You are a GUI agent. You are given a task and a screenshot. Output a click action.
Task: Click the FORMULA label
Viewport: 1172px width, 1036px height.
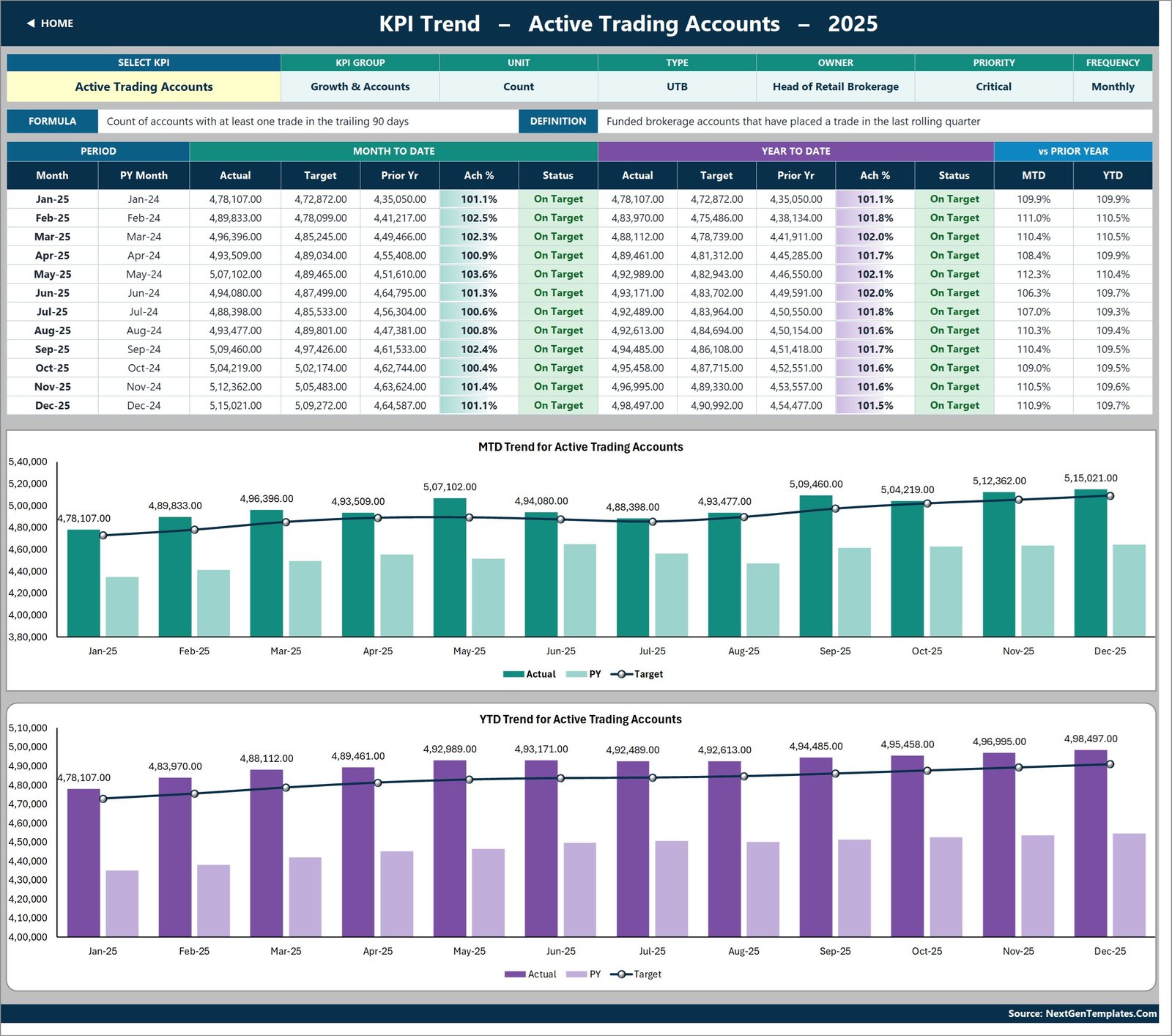click(52, 122)
